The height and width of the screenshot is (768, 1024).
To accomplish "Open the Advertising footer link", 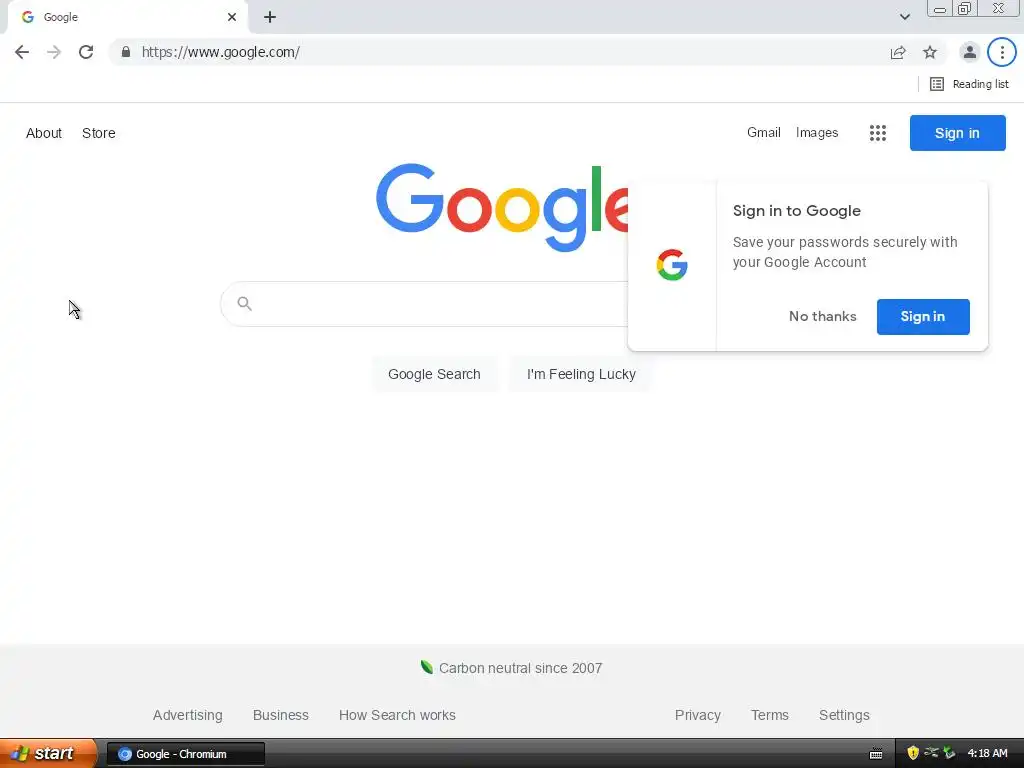I will click(x=187, y=715).
